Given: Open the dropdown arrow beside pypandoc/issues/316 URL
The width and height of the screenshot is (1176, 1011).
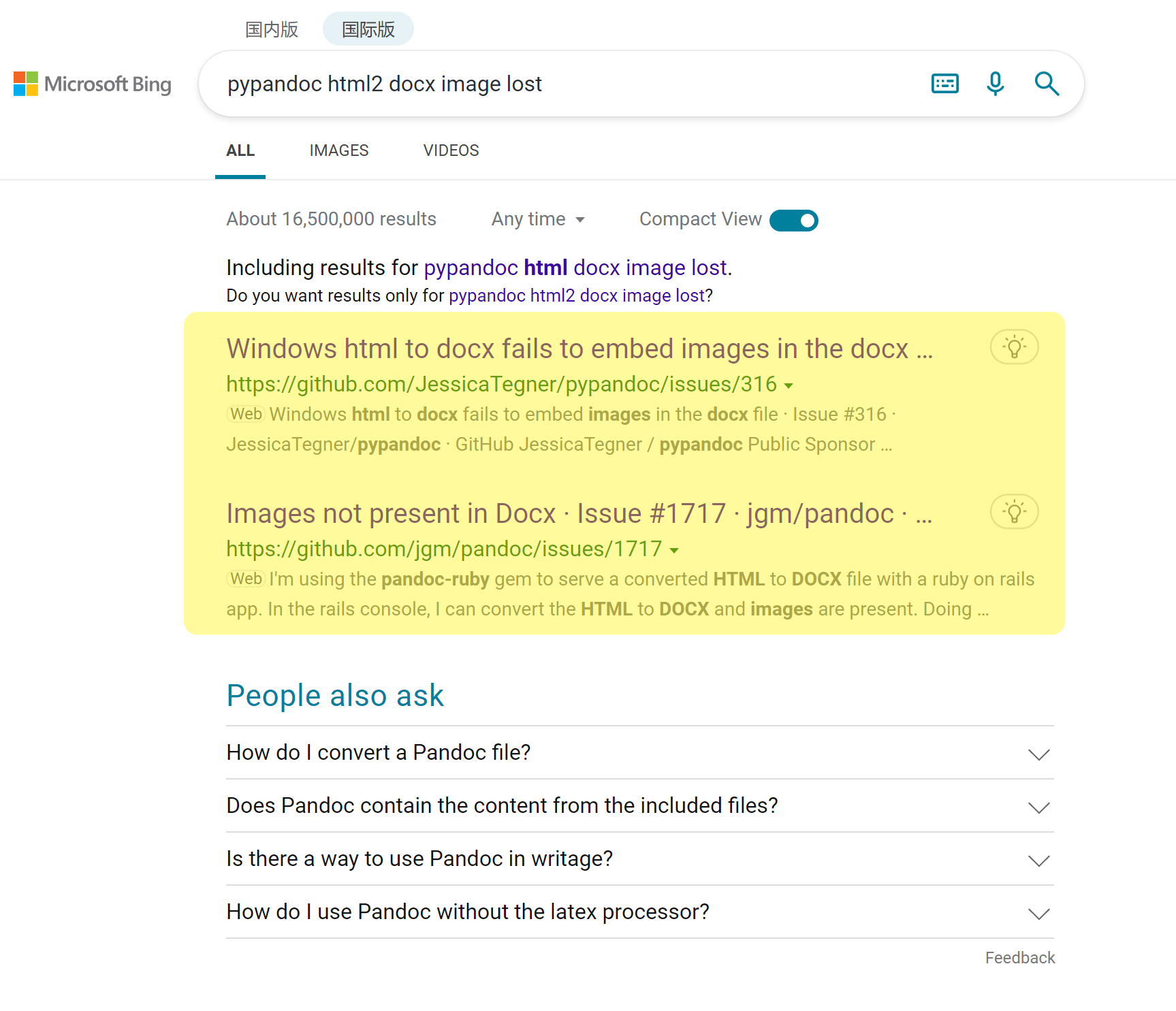Looking at the screenshot, I should 789,386.
